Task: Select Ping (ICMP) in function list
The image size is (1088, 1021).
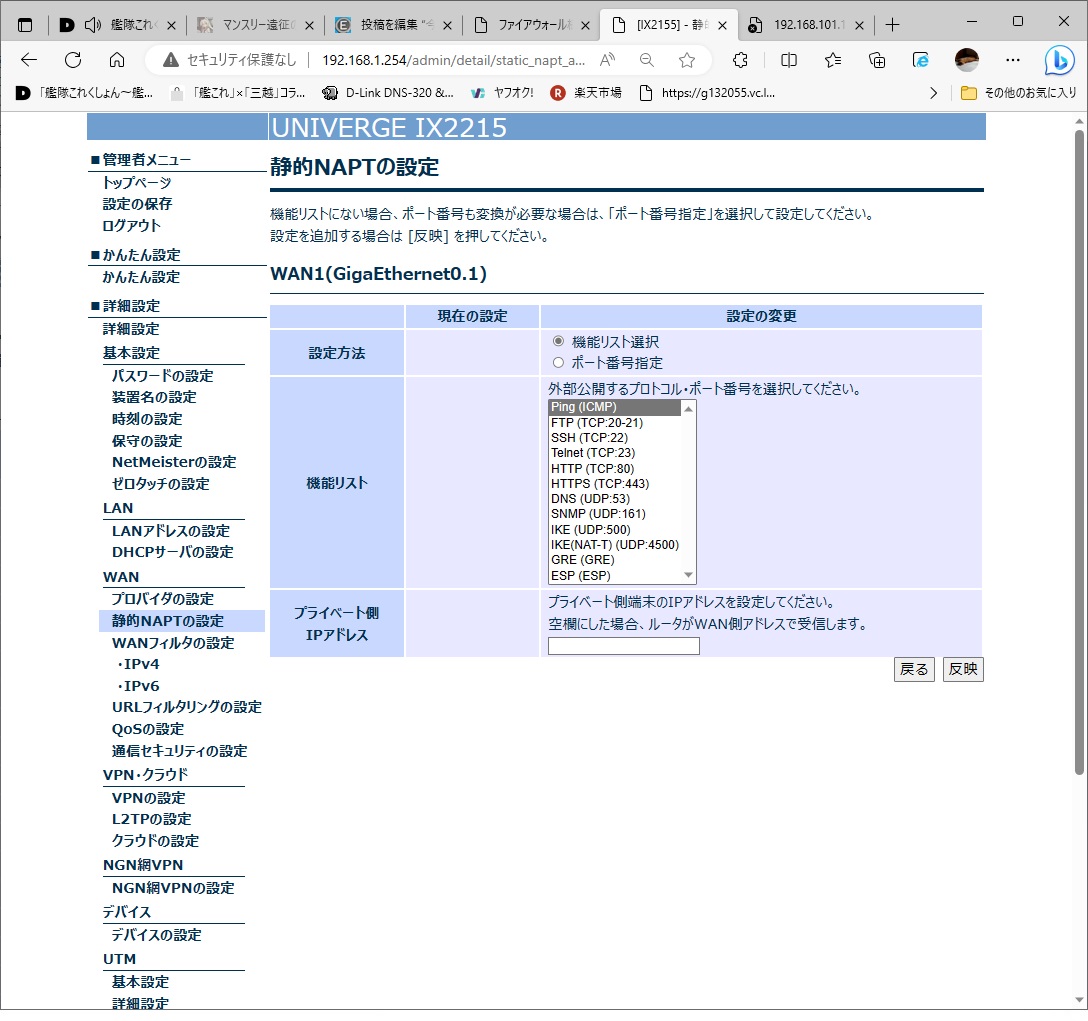Action: pyautogui.click(x=615, y=407)
